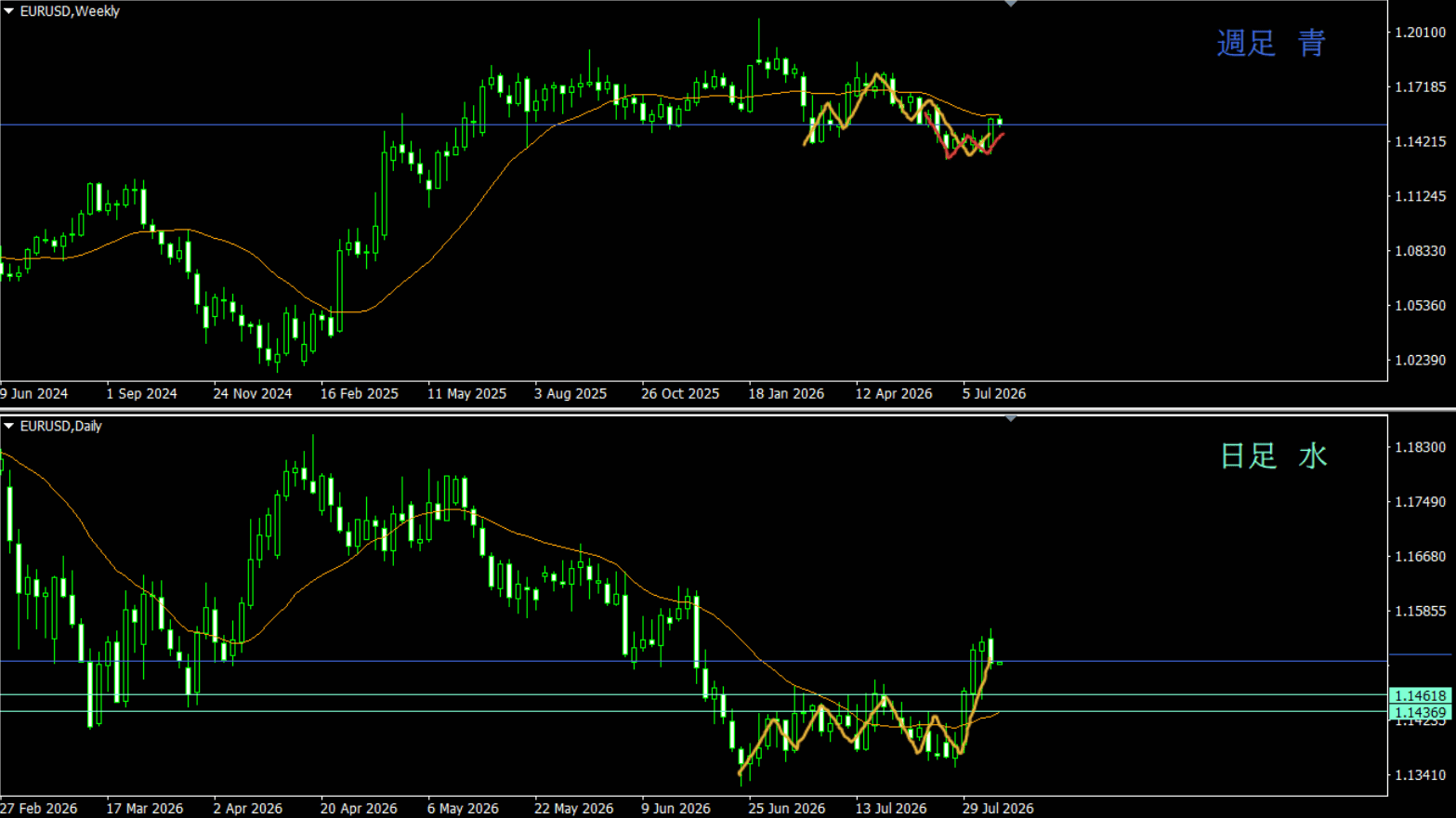The height and width of the screenshot is (818, 1456).
Task: Click the 24 Nov 2024 date label
Action: click(253, 394)
